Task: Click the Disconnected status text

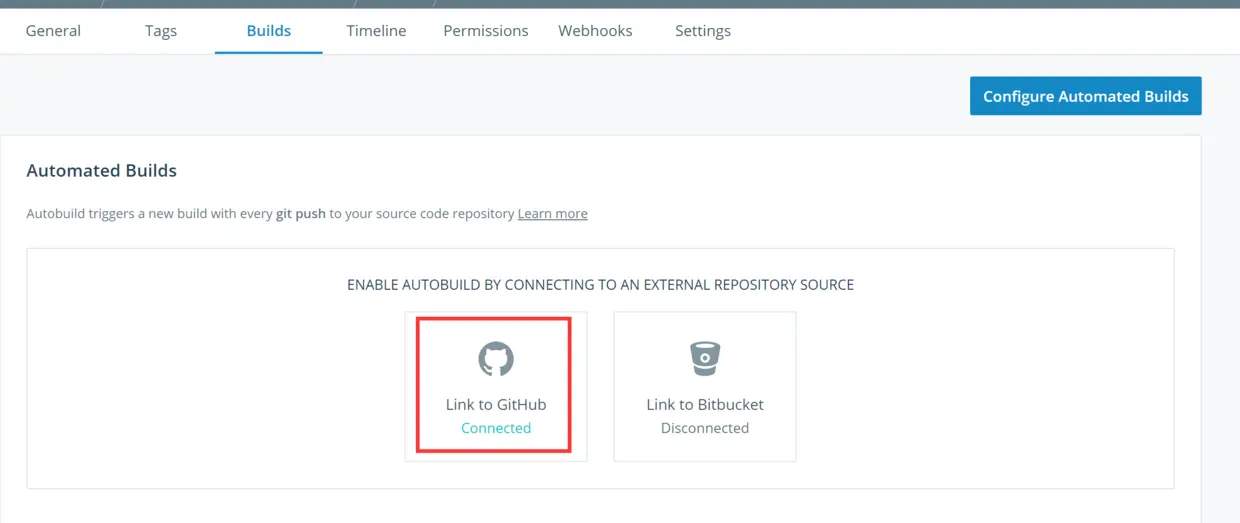Action: (x=705, y=428)
